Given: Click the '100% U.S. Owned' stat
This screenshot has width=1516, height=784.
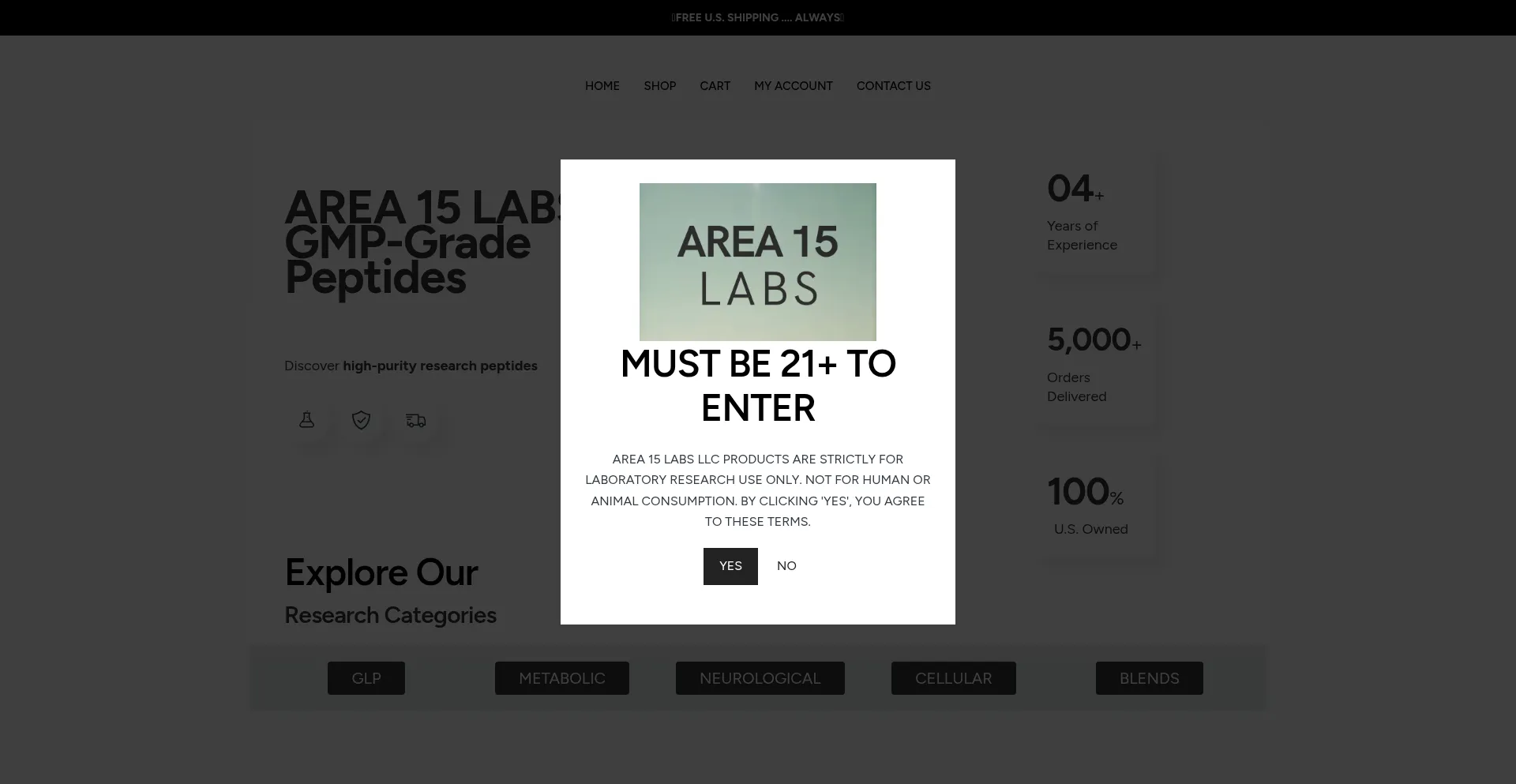Looking at the screenshot, I should (x=1095, y=508).
